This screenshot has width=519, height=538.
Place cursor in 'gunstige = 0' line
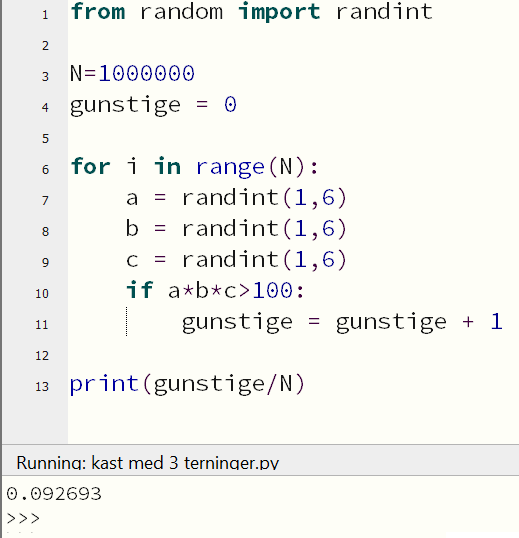click(x=153, y=105)
